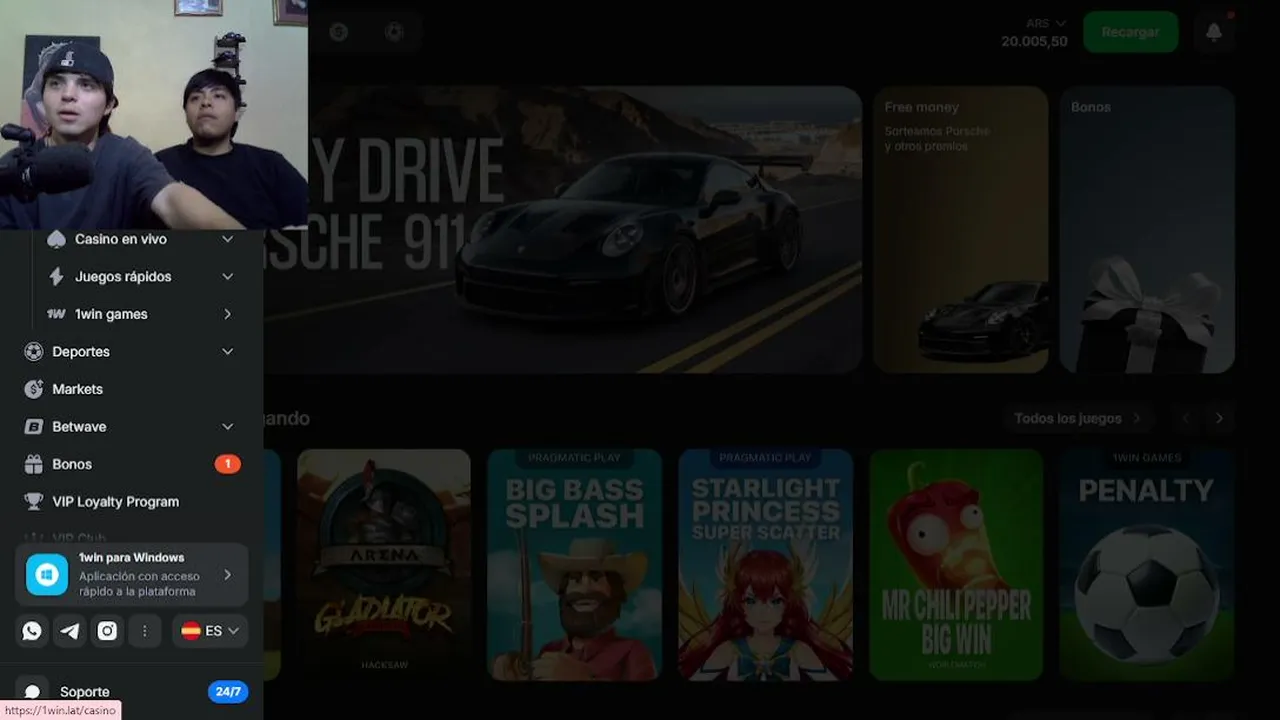Expand the Juegos rápidos chevron
The image size is (1280, 720).
pos(227,276)
